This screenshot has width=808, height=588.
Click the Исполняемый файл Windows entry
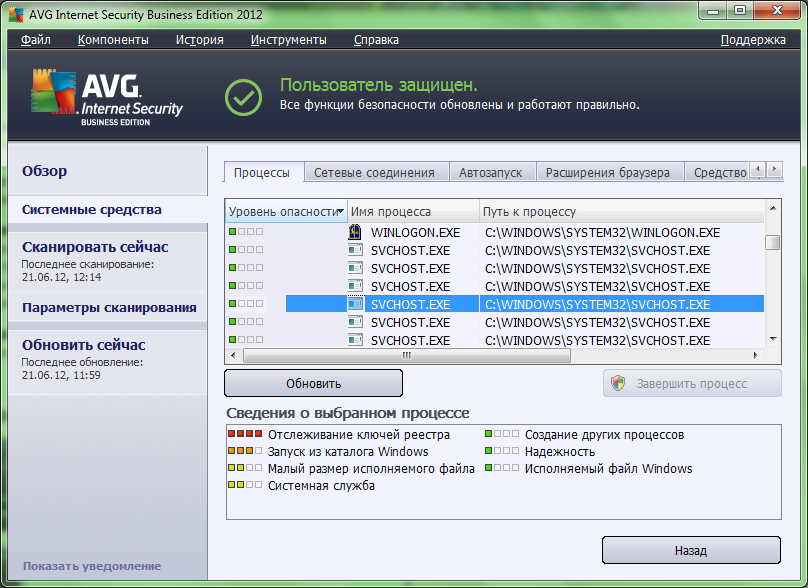tap(609, 468)
